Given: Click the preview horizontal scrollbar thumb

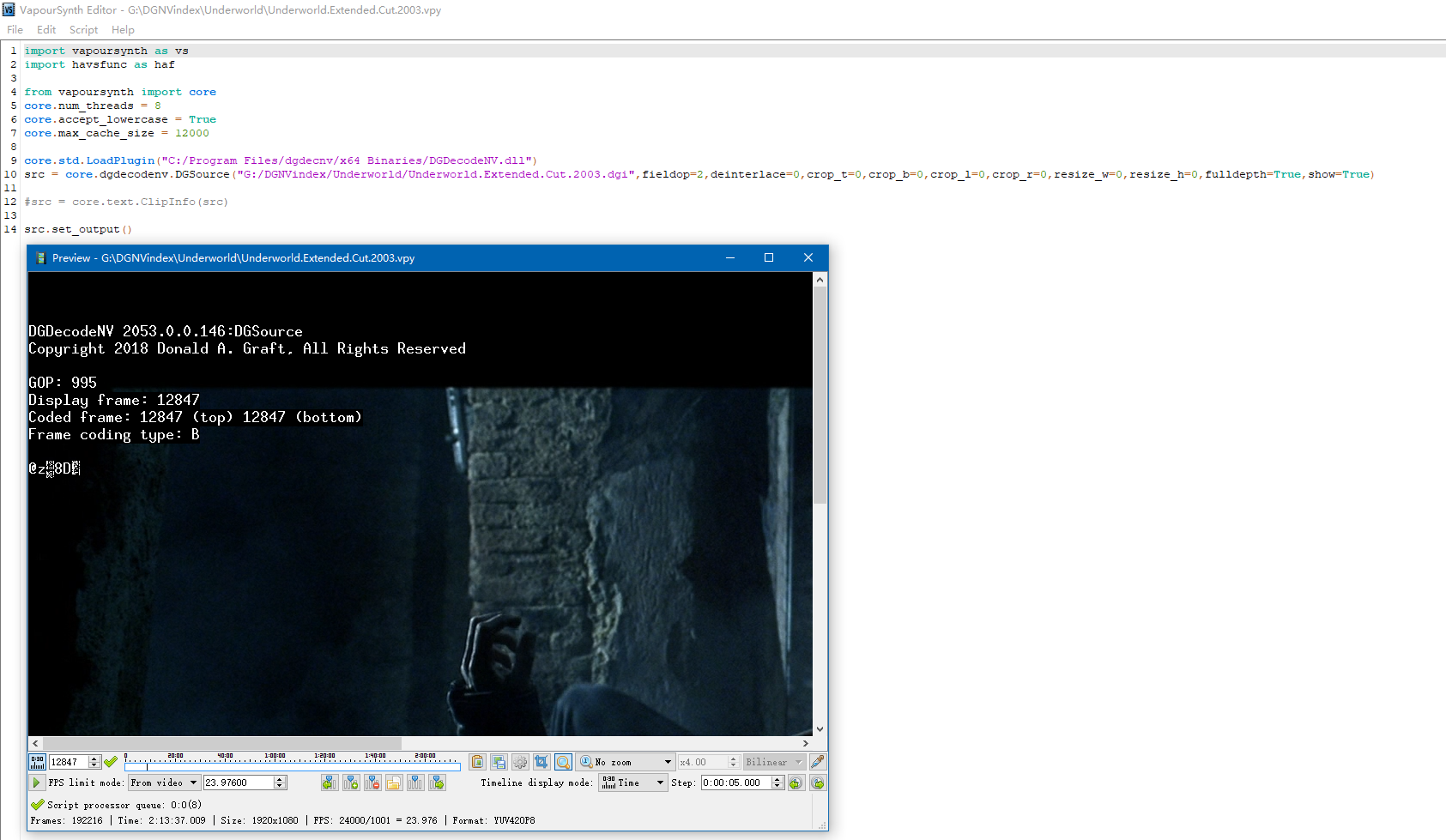Looking at the screenshot, I should [221, 743].
